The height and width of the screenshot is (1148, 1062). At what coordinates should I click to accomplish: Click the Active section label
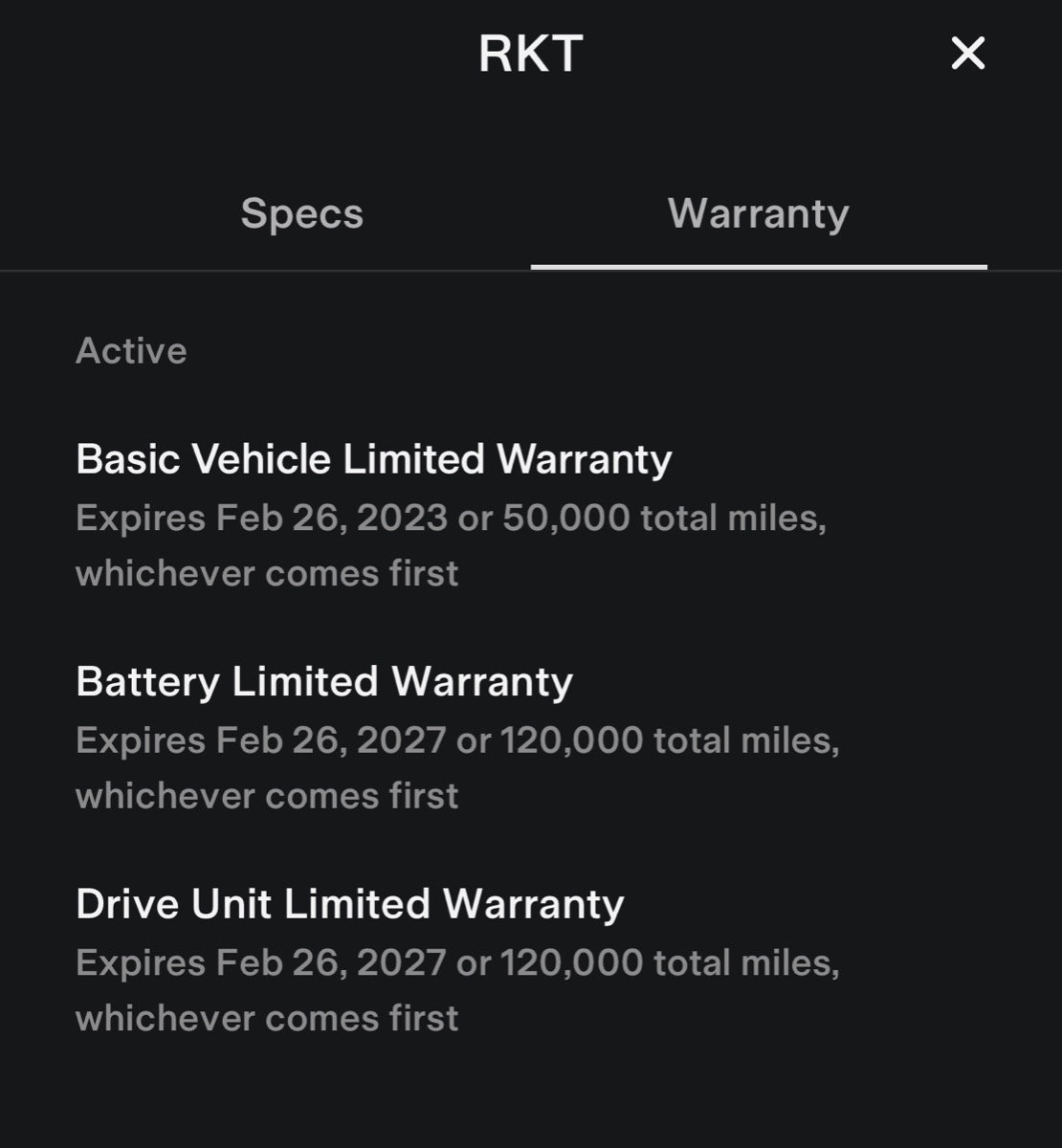(x=131, y=351)
